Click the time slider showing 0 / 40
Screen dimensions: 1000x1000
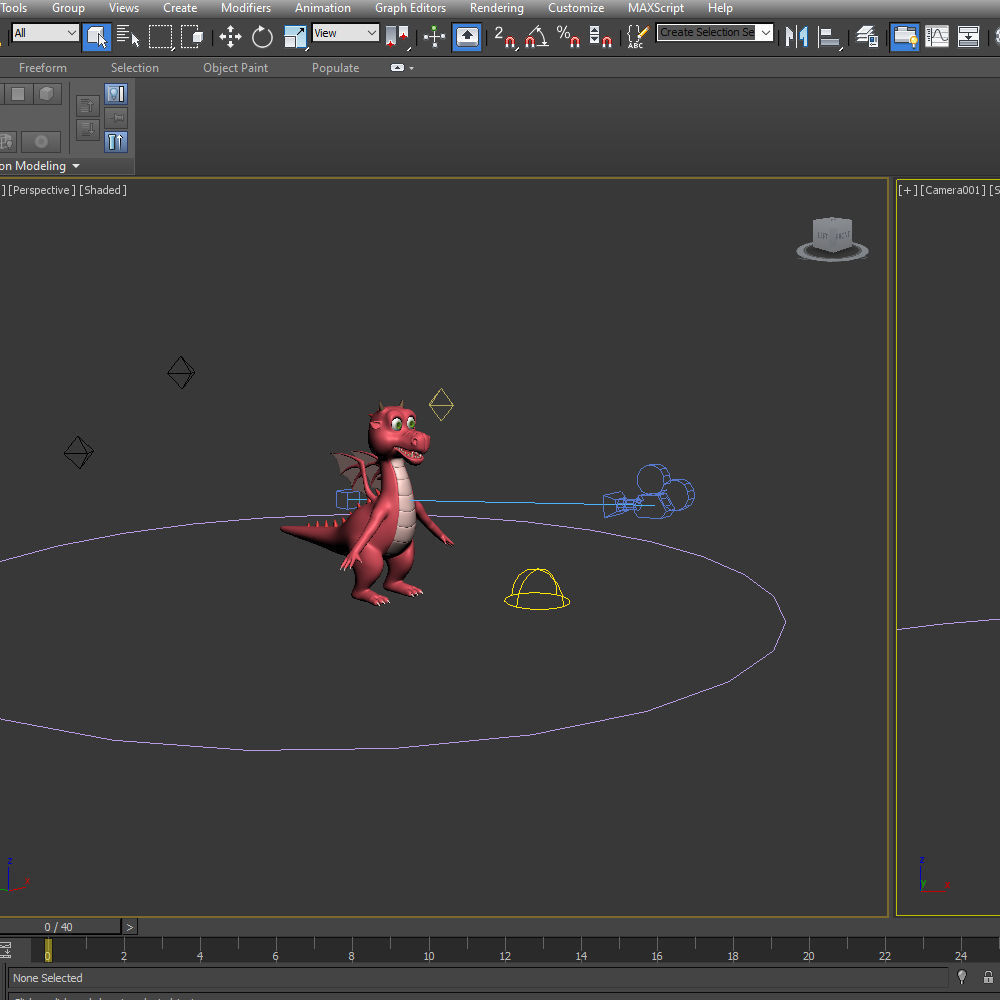(59, 927)
